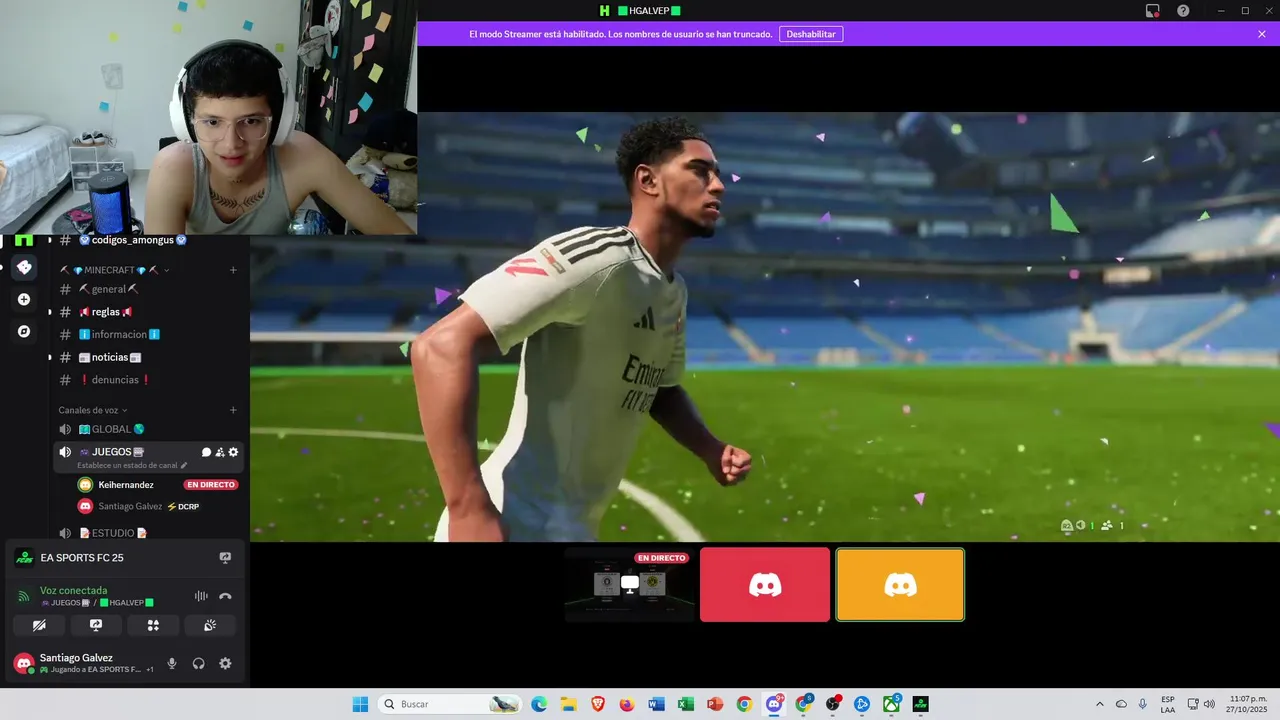The height and width of the screenshot is (720, 1280).
Task: Deafen audio with the headphones icon
Action: click(x=198, y=663)
